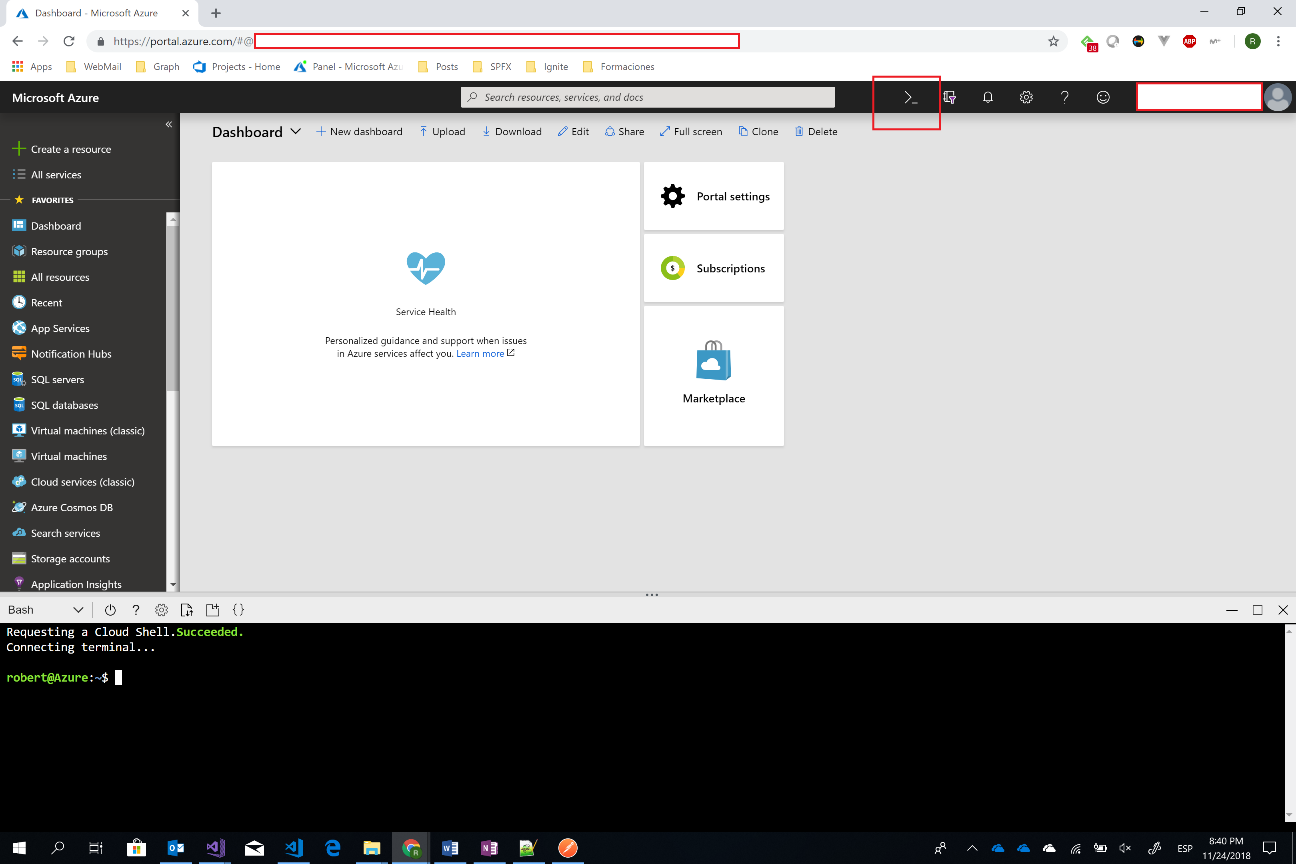Toggle Full screen for the dashboard
Viewport: 1296px width, 864px height.
click(x=691, y=131)
